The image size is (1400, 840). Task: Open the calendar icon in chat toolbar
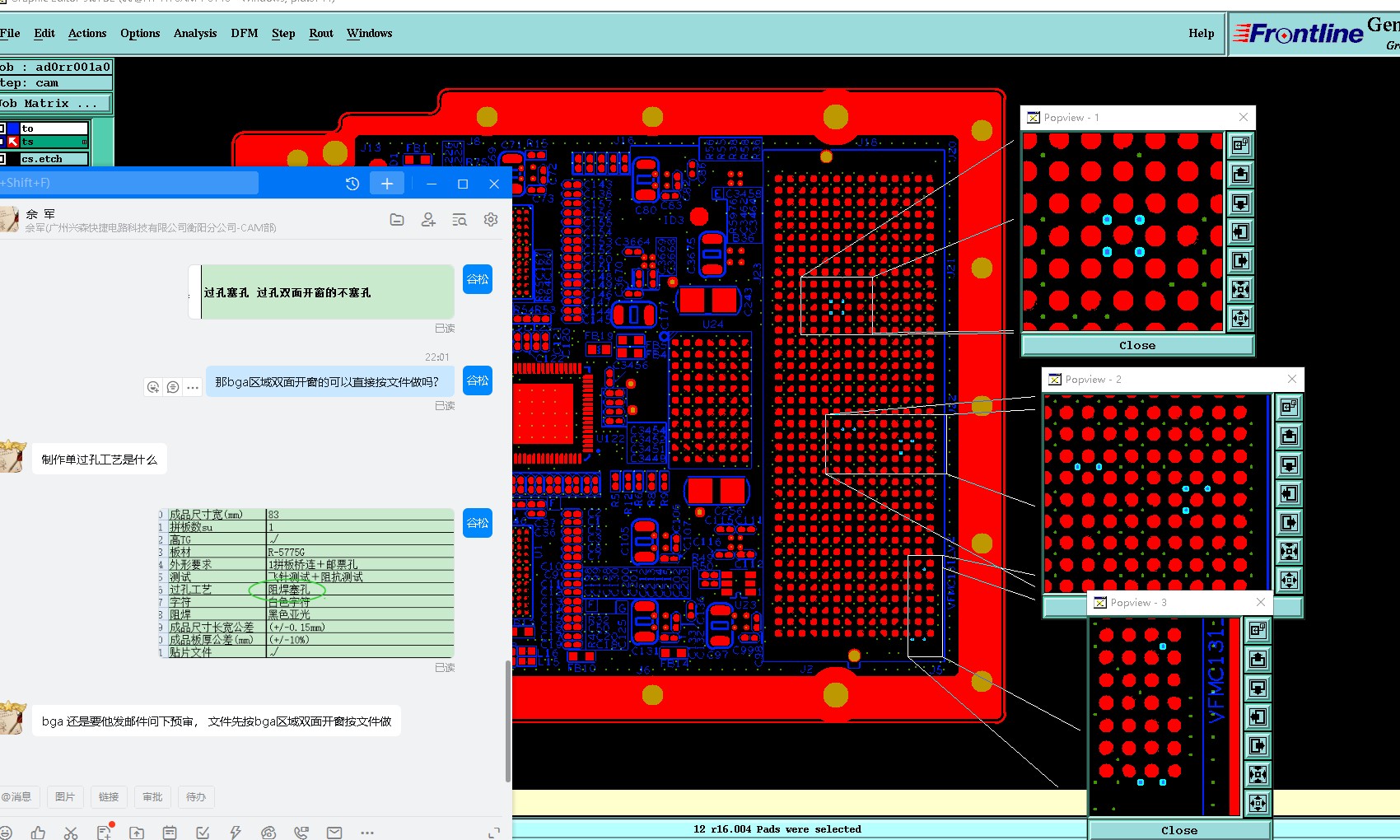click(170, 833)
